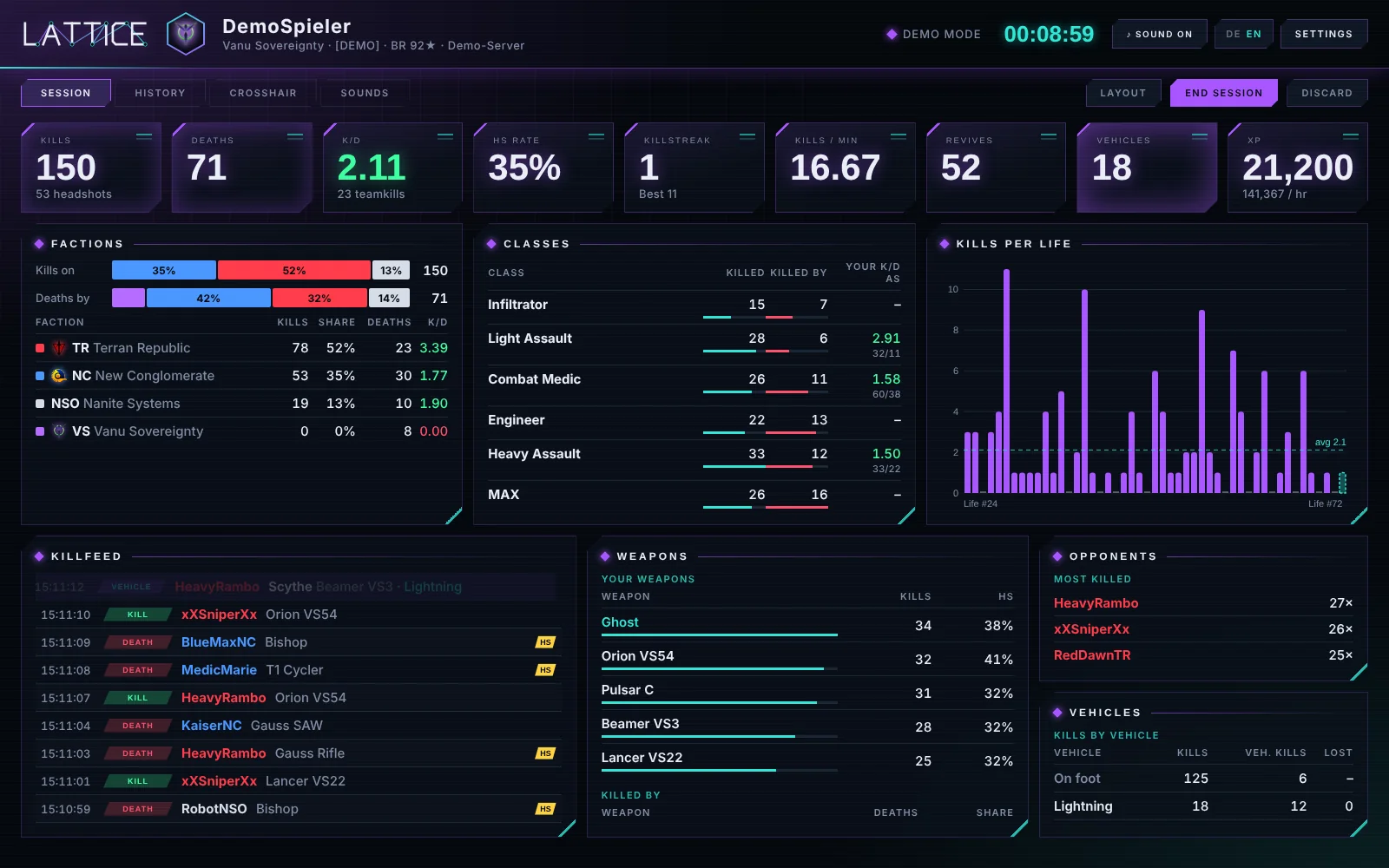Click the Terran Republic faction icon
The image size is (1389, 868).
59,348
